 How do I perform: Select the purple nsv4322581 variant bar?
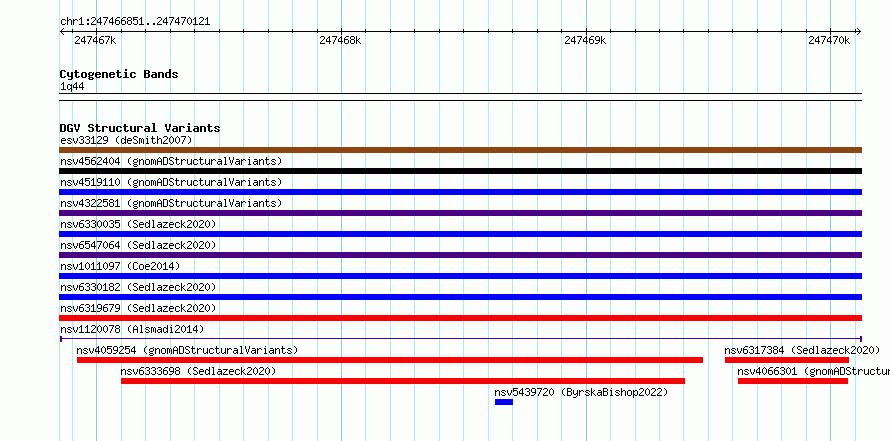[460, 213]
